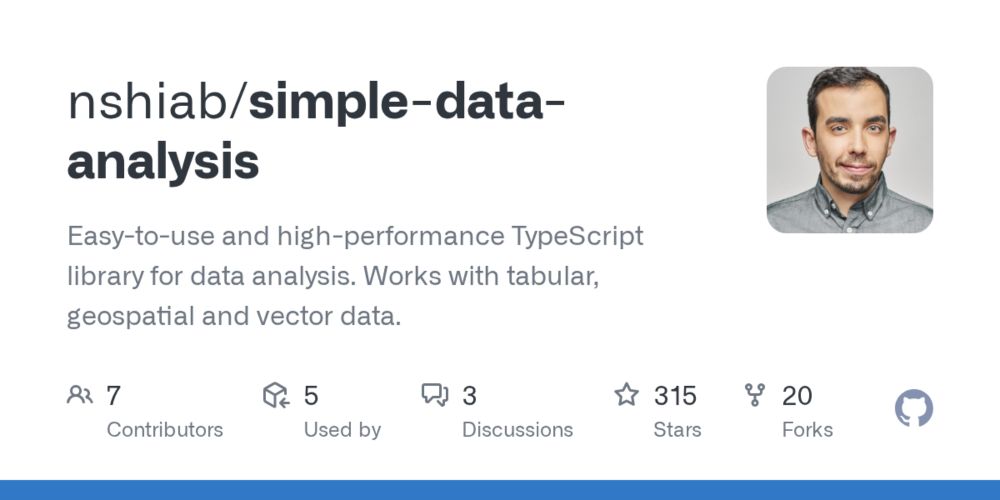This screenshot has height=500, width=1000.
Task: Select the "Discussions" label
Action: (x=517, y=430)
